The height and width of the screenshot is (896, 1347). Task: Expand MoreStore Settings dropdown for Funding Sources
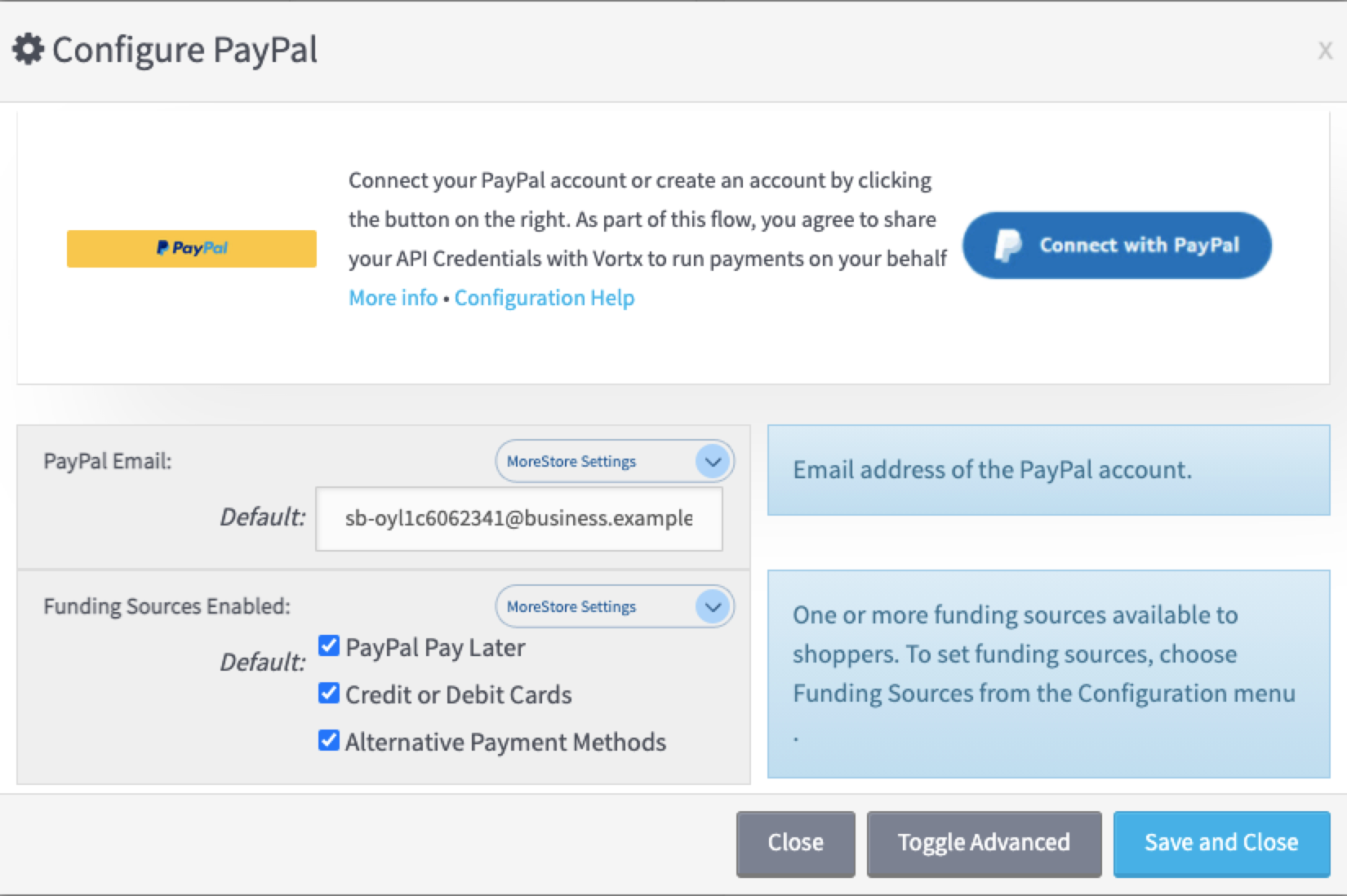(x=615, y=607)
